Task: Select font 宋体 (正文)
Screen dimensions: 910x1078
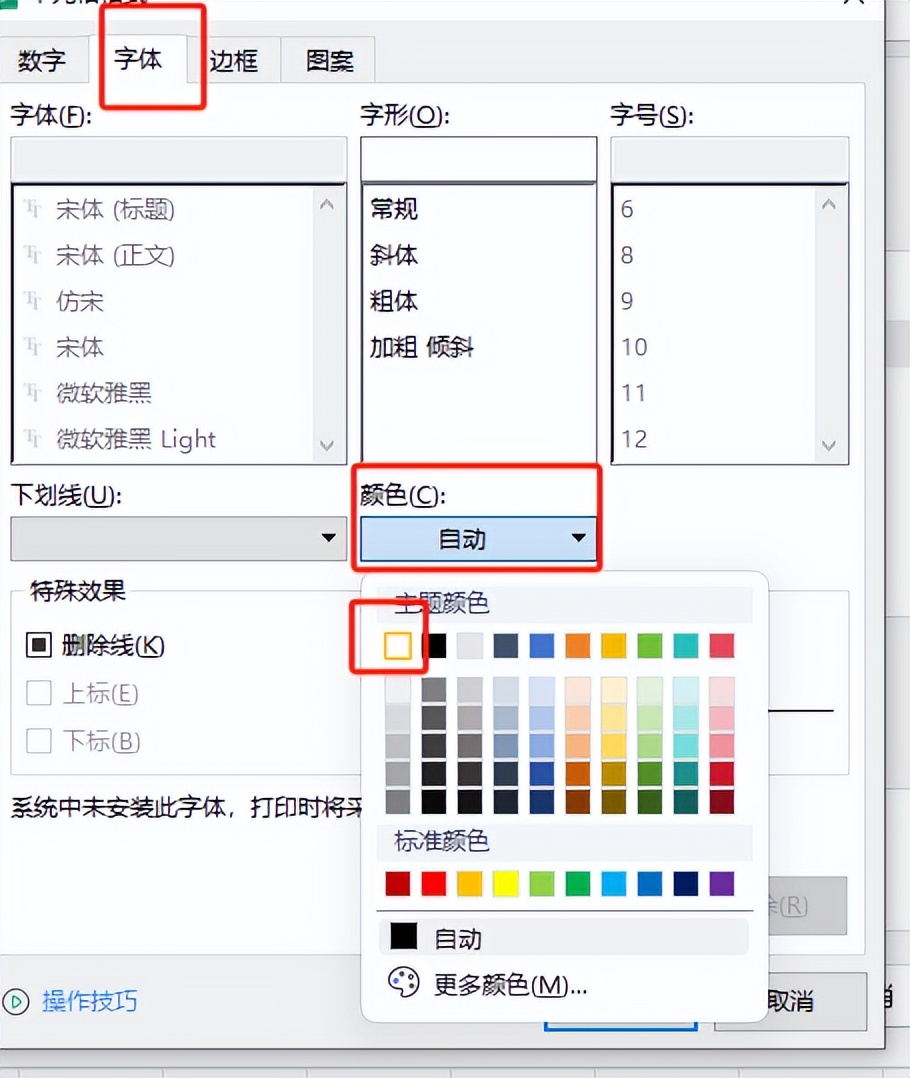Action: point(115,255)
